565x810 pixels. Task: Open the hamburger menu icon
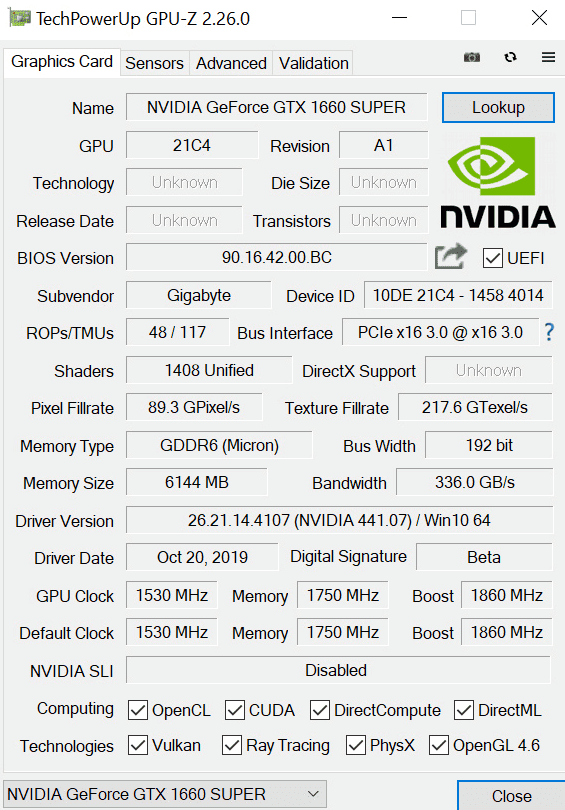point(548,57)
